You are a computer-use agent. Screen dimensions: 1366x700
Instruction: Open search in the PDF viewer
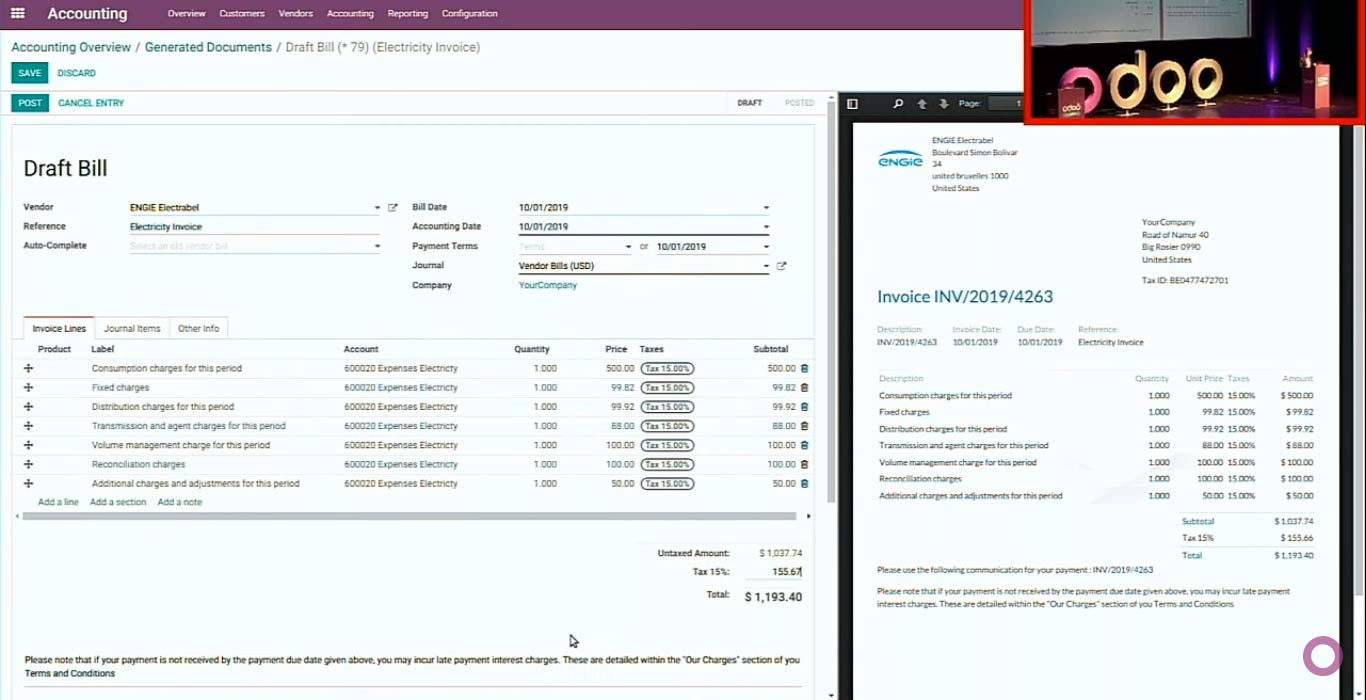898,103
